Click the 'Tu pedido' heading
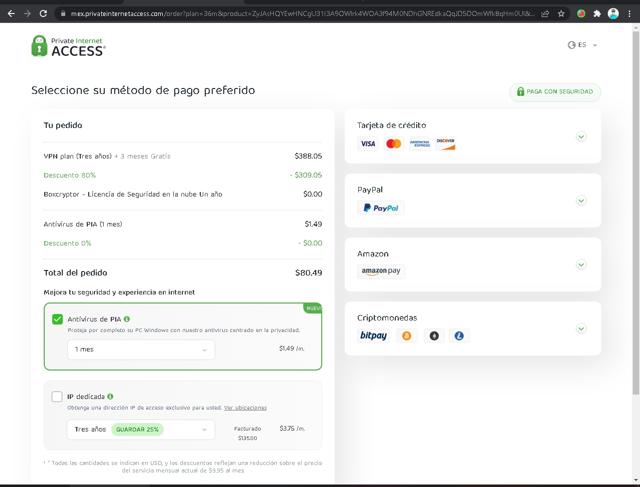The image size is (640, 487). point(63,125)
